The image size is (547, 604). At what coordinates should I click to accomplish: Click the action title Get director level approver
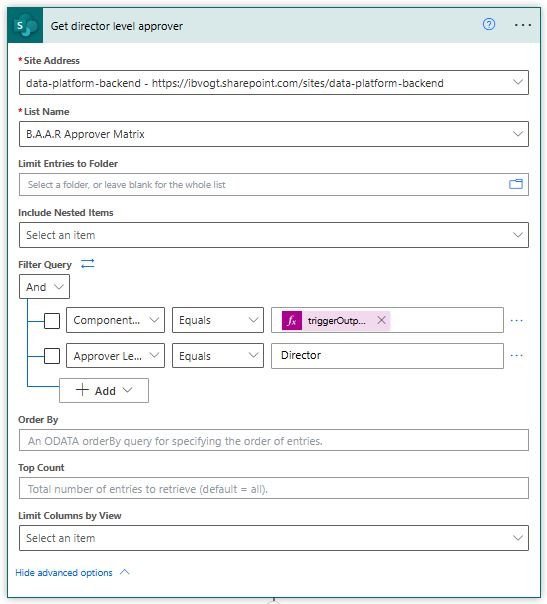point(117,26)
